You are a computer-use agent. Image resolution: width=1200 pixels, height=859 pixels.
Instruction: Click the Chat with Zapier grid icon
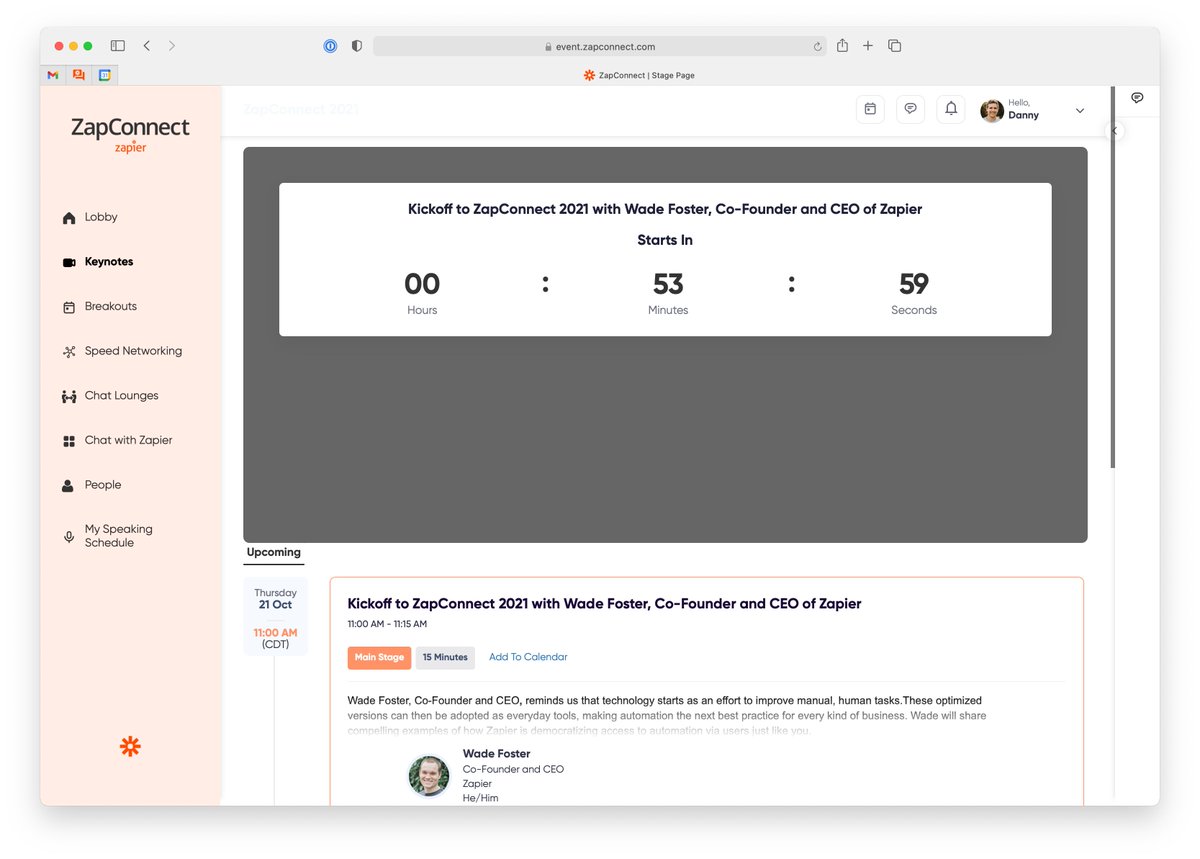tap(69, 441)
